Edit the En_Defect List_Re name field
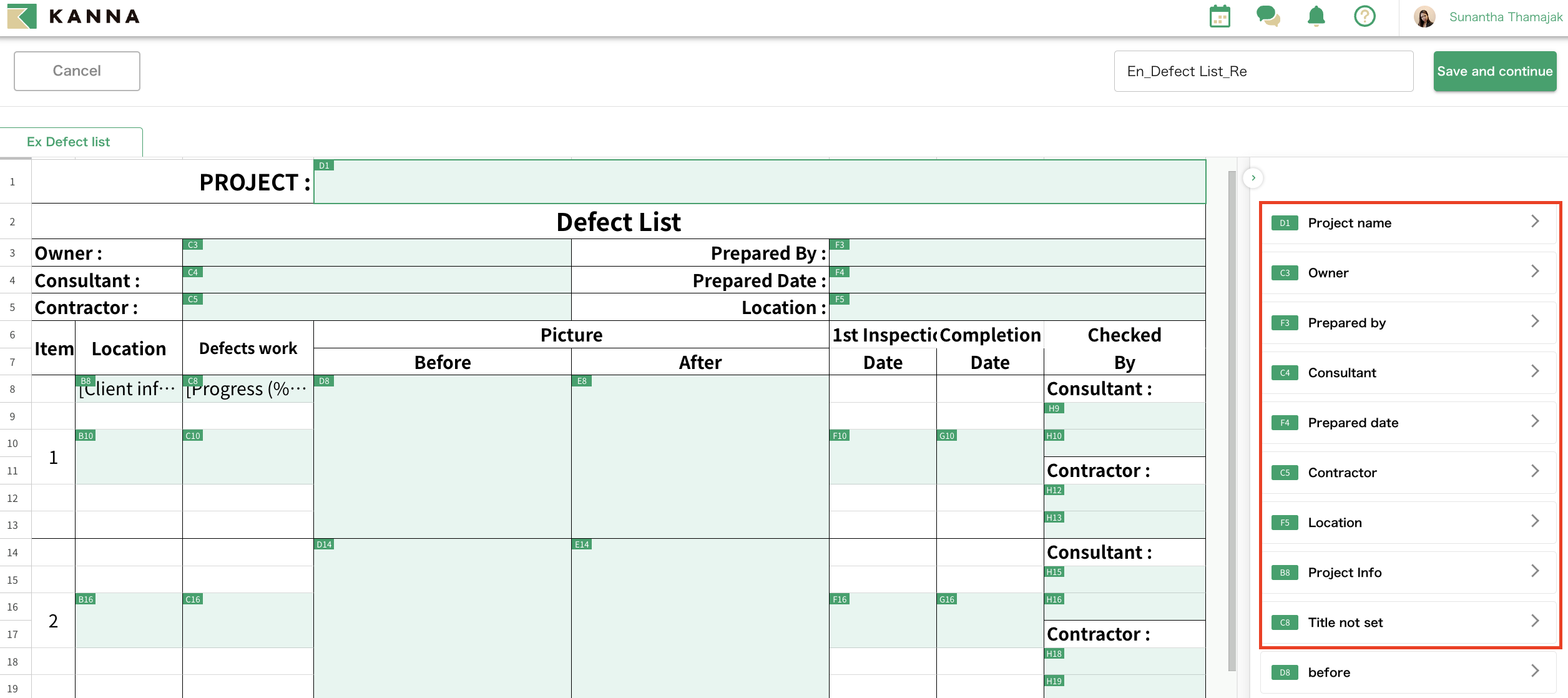The width and height of the screenshot is (1568, 698). click(x=1263, y=71)
